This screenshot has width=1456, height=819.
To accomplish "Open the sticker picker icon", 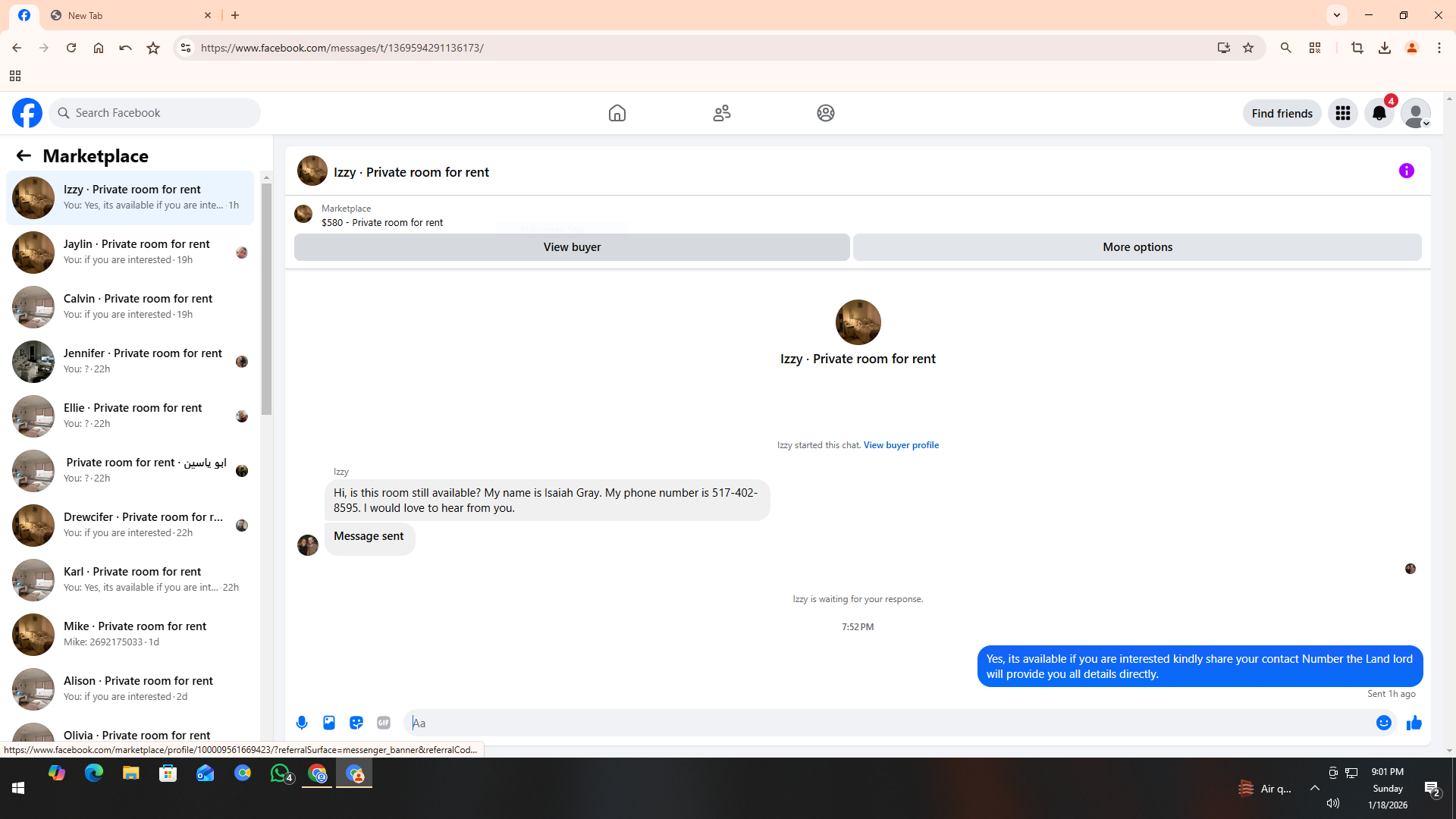I will 356,723.
